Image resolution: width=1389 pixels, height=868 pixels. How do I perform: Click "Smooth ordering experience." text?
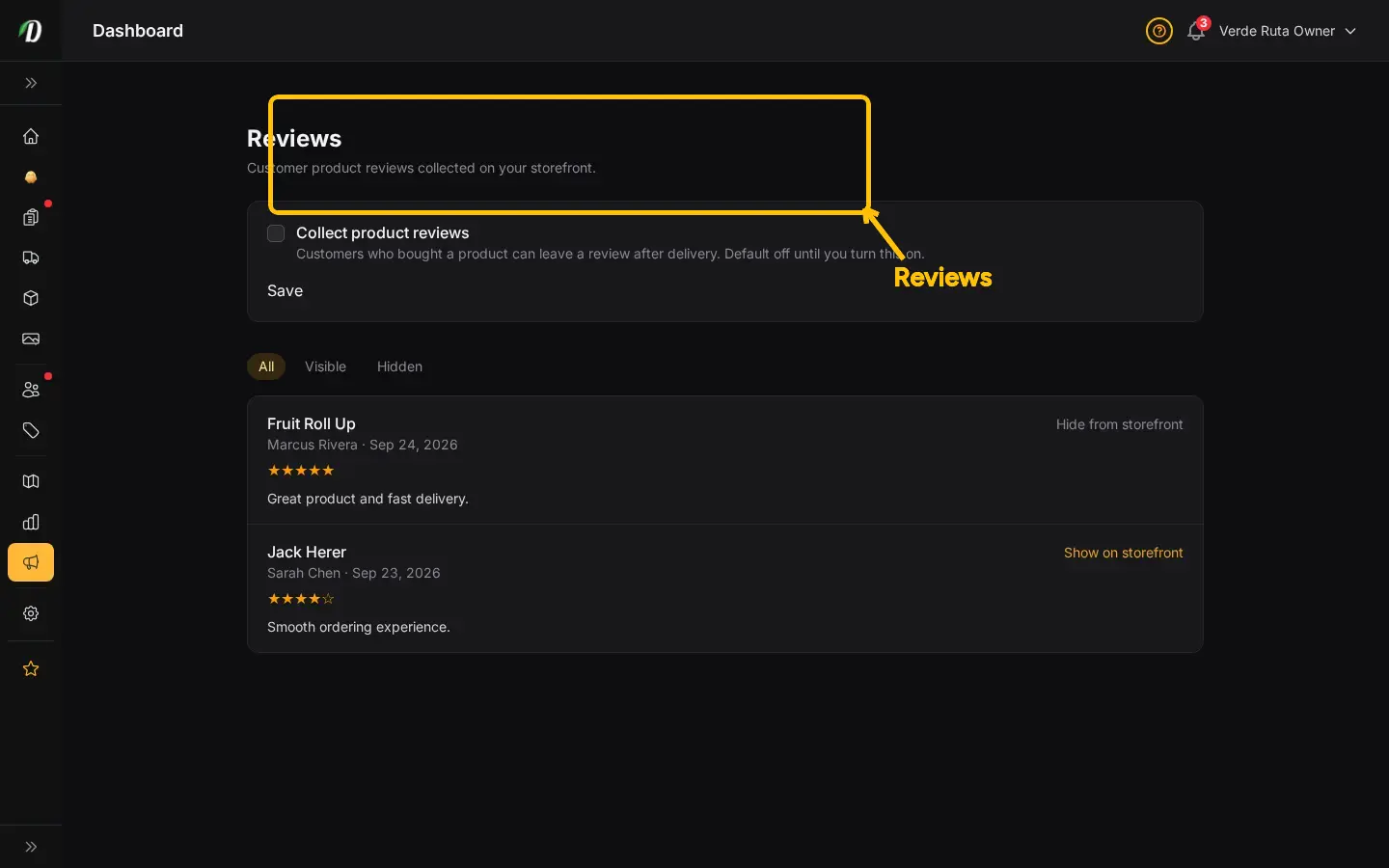point(359,627)
